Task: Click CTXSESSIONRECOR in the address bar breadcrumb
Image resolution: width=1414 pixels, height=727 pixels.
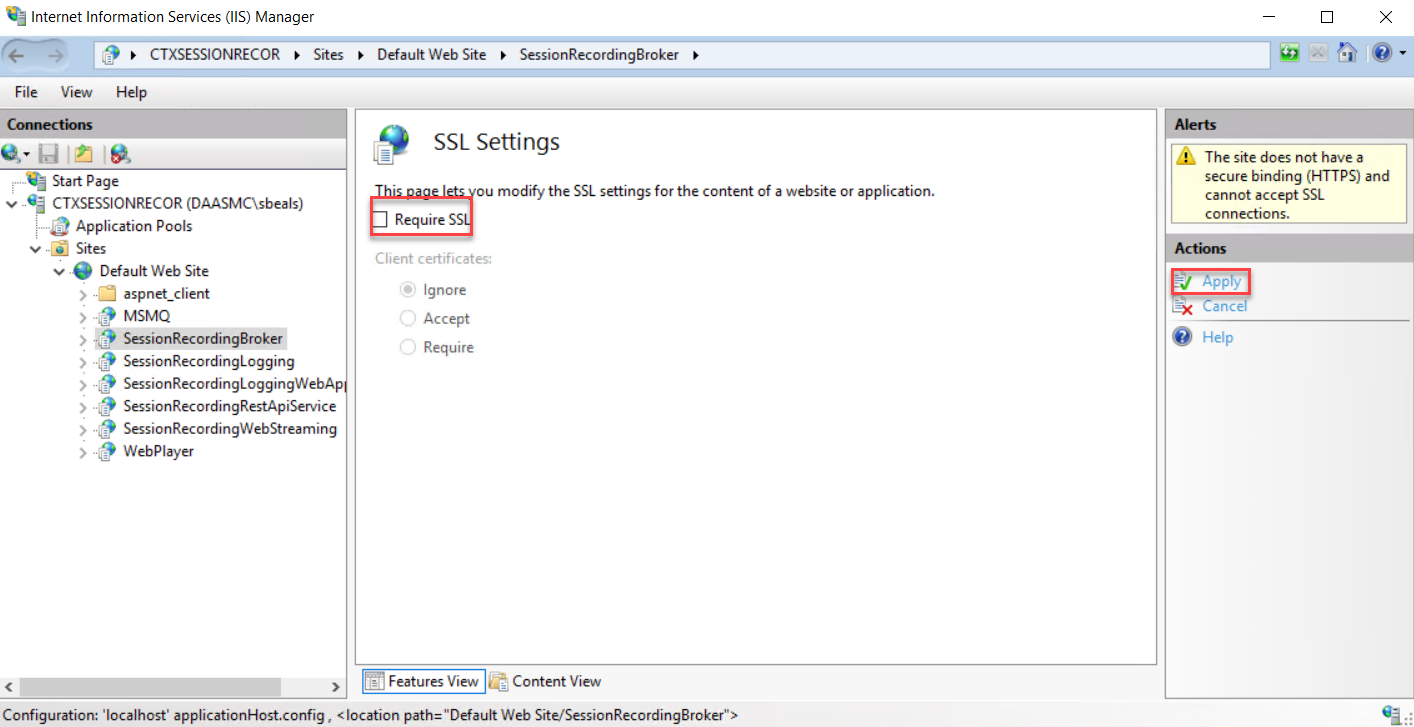Action: tap(217, 55)
